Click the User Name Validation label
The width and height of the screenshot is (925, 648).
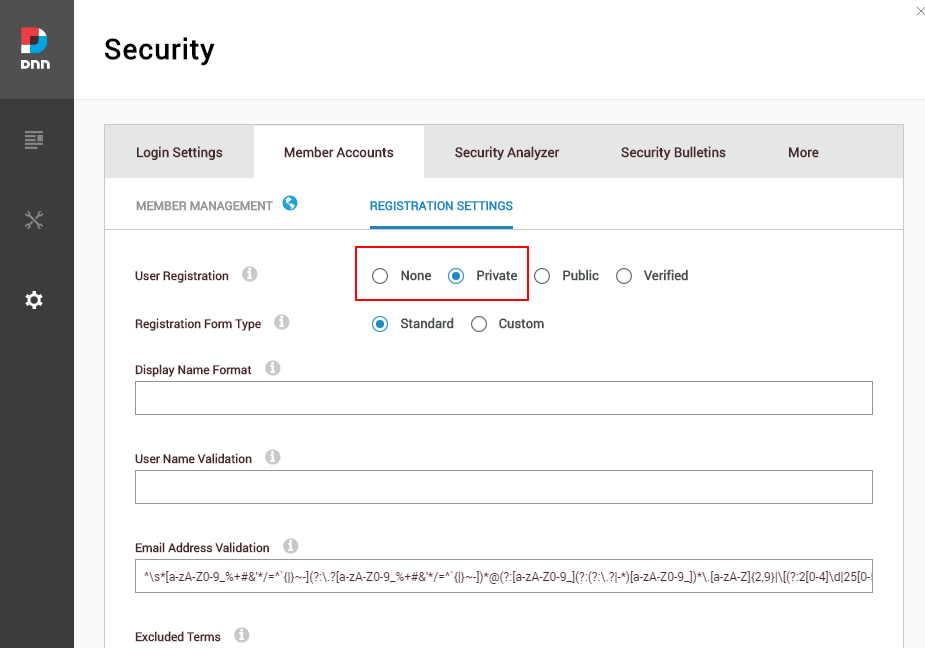(193, 459)
